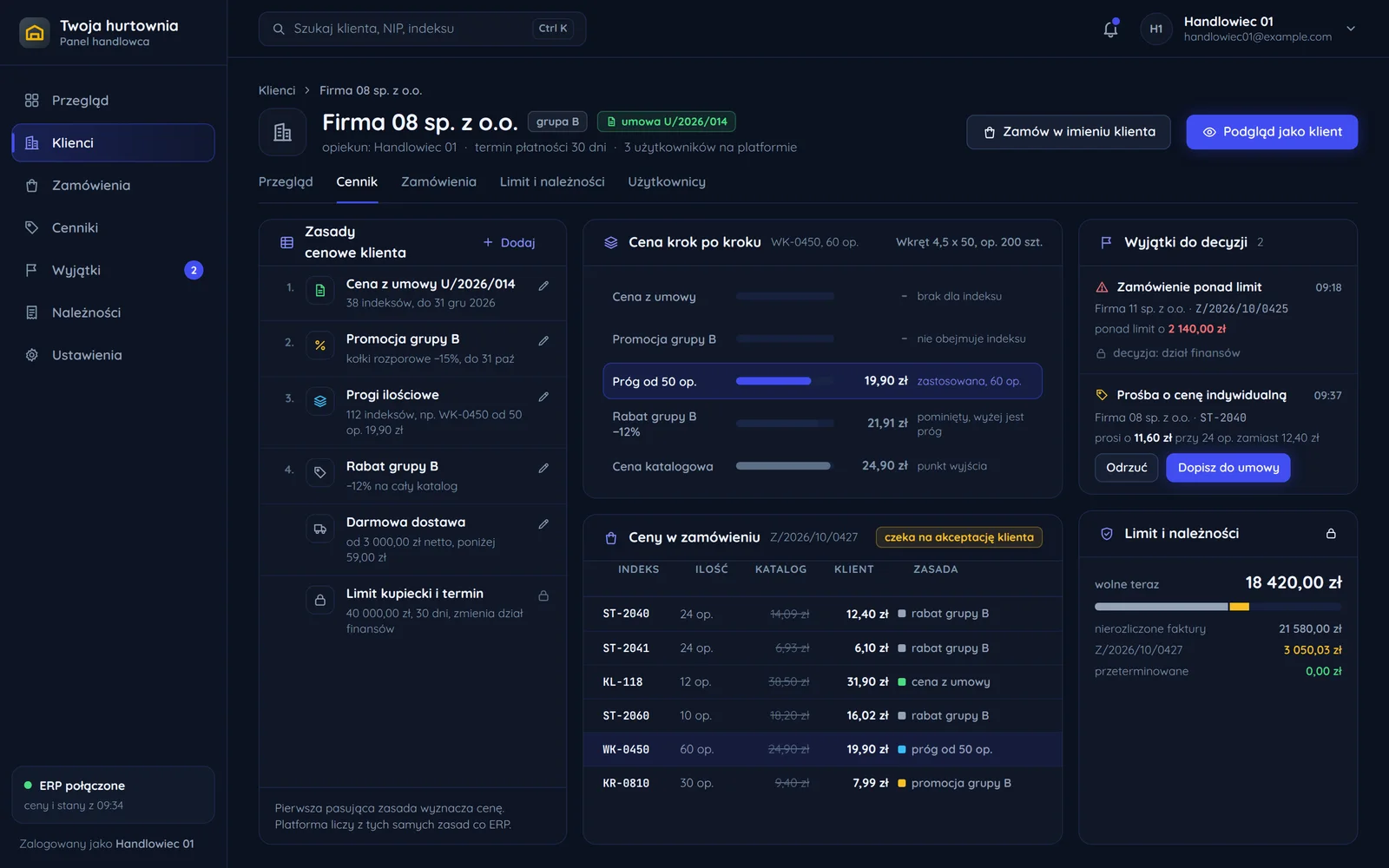
Task: Click the Twoja hurtownia logo icon
Action: pos(35,33)
